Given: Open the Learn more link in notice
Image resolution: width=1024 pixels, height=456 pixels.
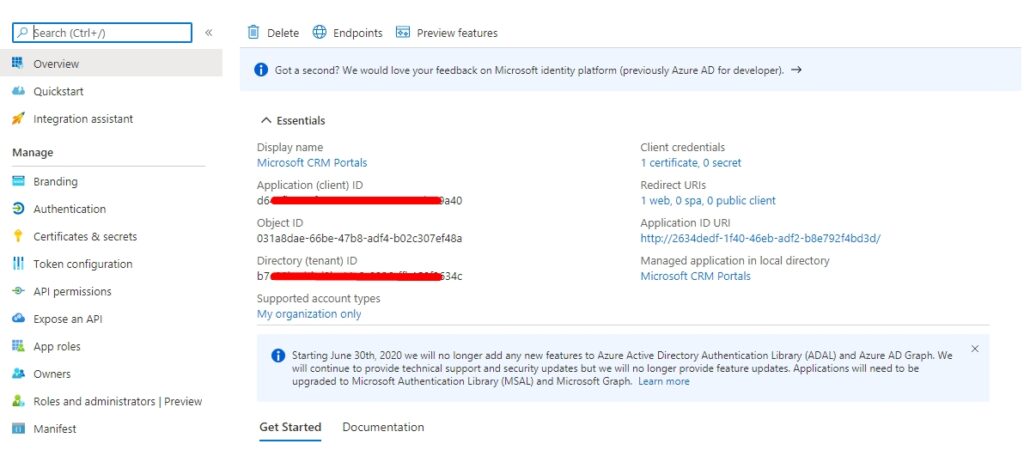Looking at the screenshot, I should click(x=664, y=382).
